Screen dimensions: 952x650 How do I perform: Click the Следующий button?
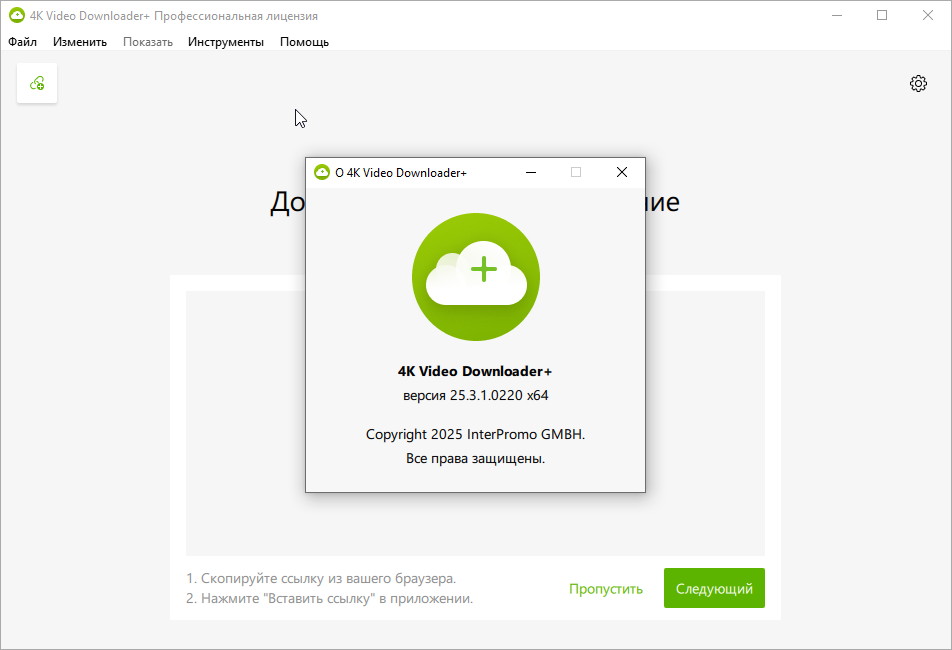pyautogui.click(x=714, y=588)
